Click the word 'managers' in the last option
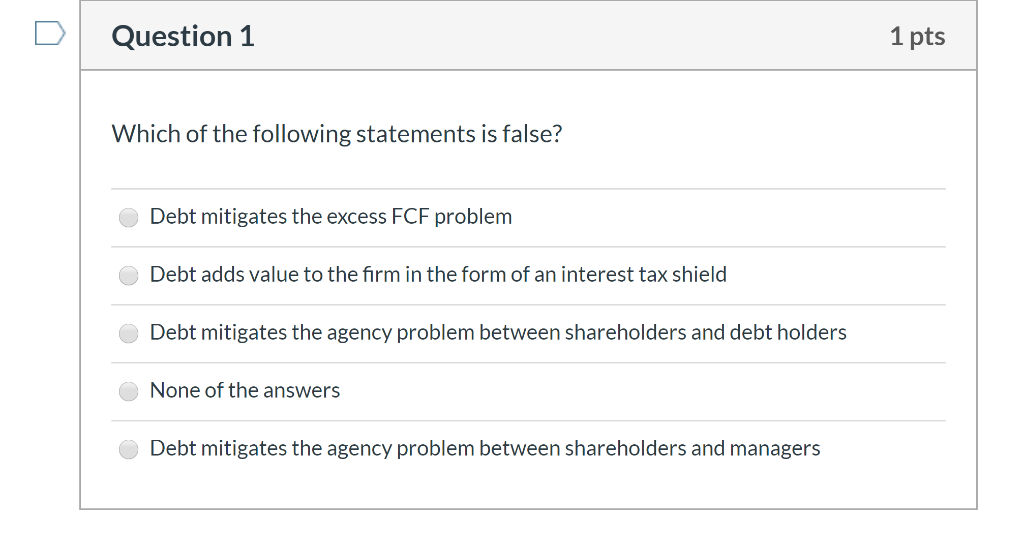Image resolution: width=1024 pixels, height=546 pixels. (x=775, y=449)
